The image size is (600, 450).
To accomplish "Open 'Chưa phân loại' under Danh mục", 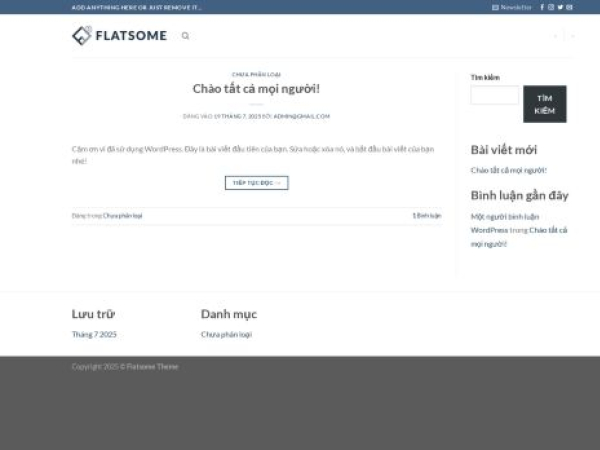I will [x=226, y=334].
